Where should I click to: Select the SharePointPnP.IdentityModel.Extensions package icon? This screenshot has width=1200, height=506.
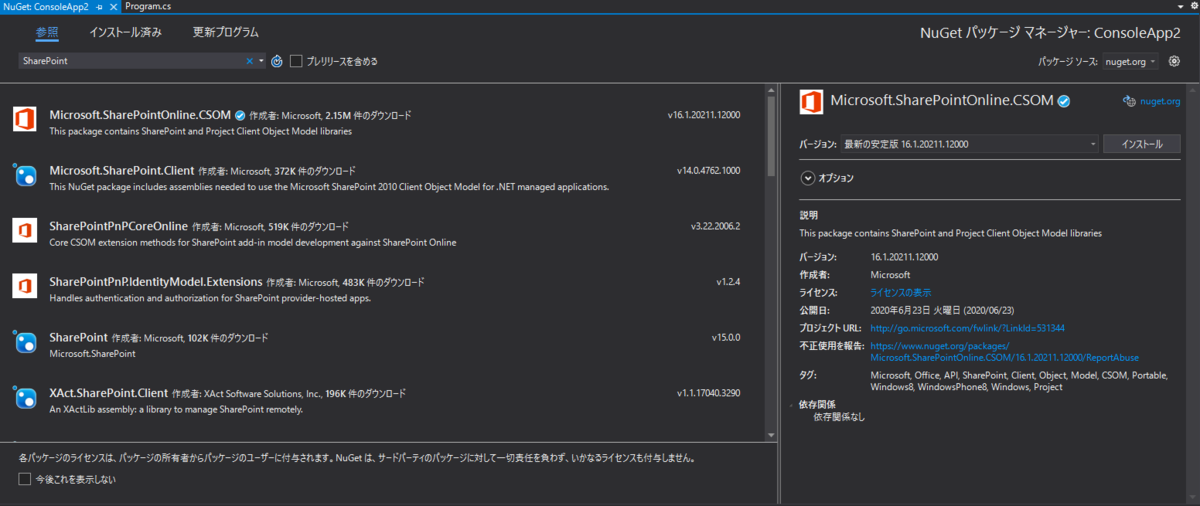[x=25, y=287]
